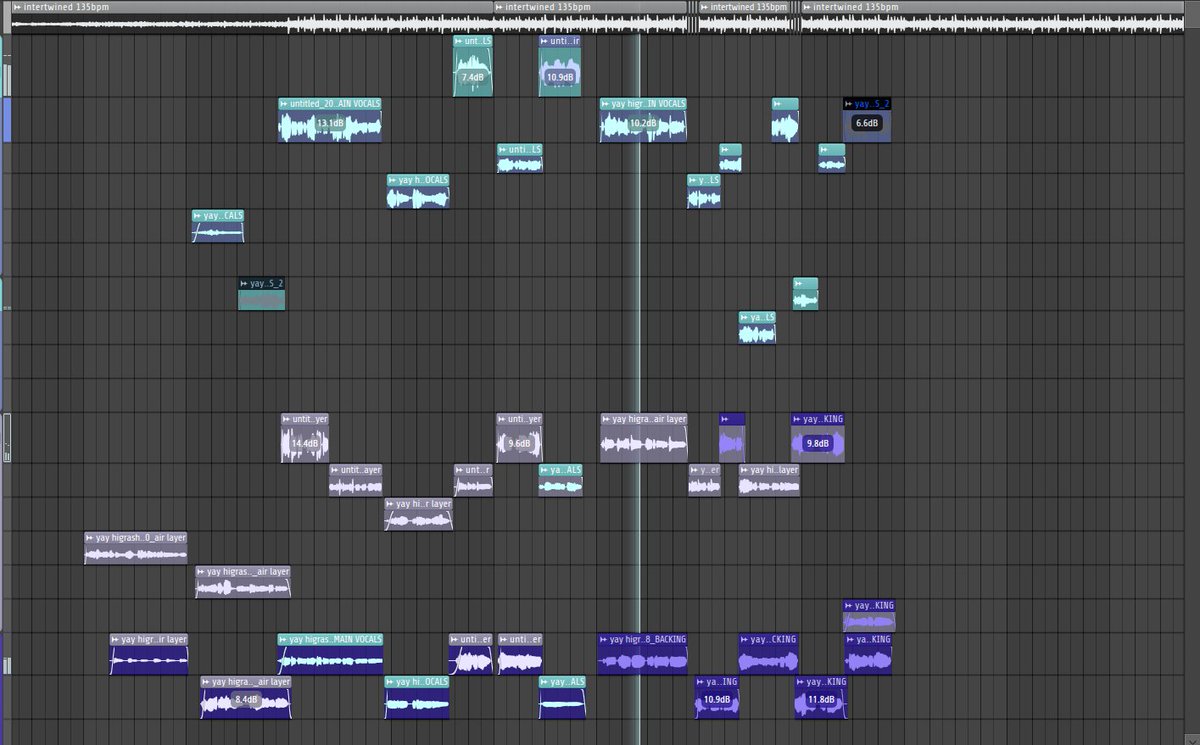Click the 9.8dB gain badge

(818, 443)
